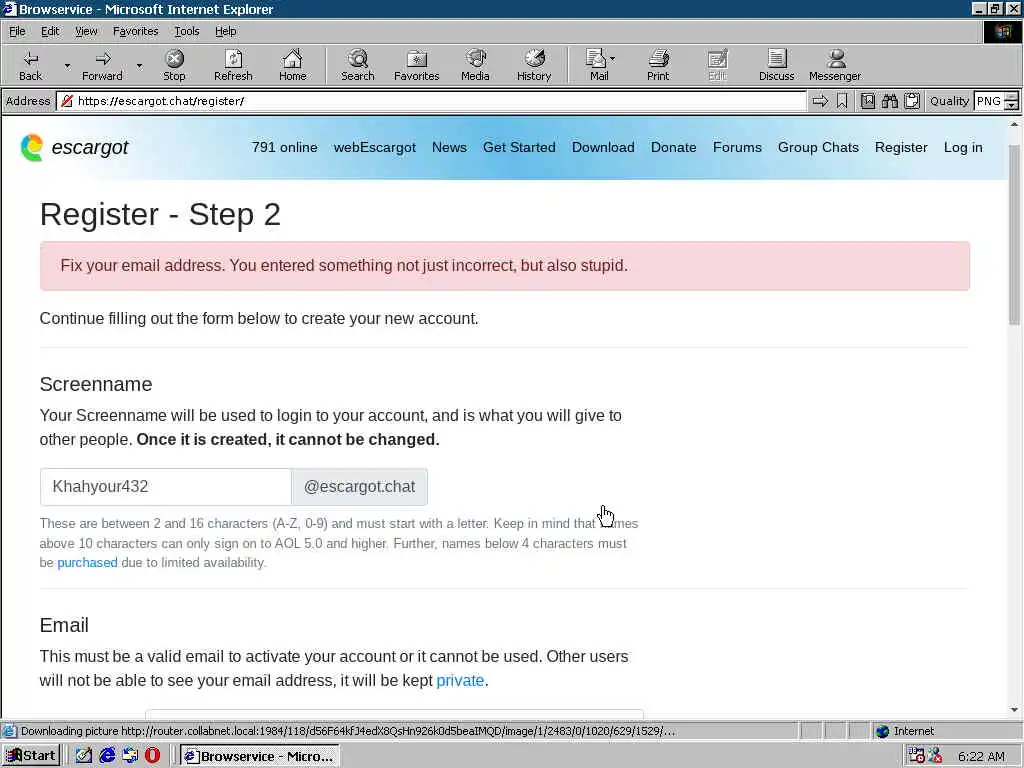Click the binoculars find icon
This screenshot has width=1024, height=768.
(890, 101)
